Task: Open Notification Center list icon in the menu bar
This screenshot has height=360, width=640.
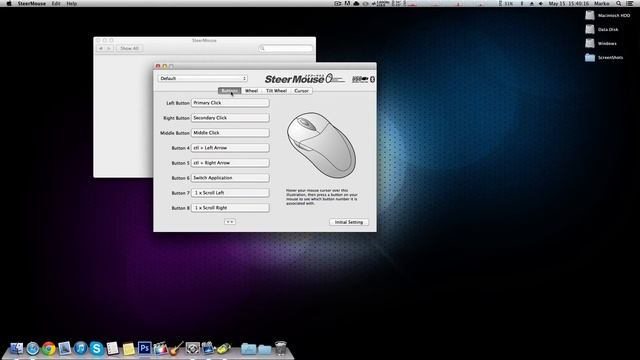Action: [x=630, y=3]
